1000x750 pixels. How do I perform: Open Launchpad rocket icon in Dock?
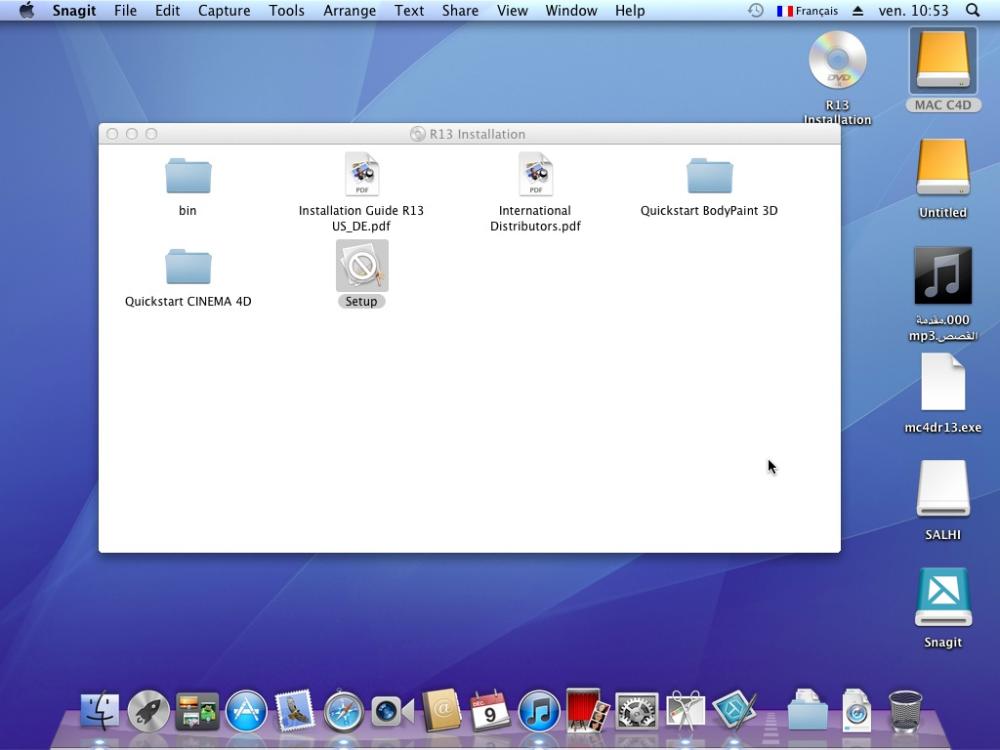coord(149,710)
